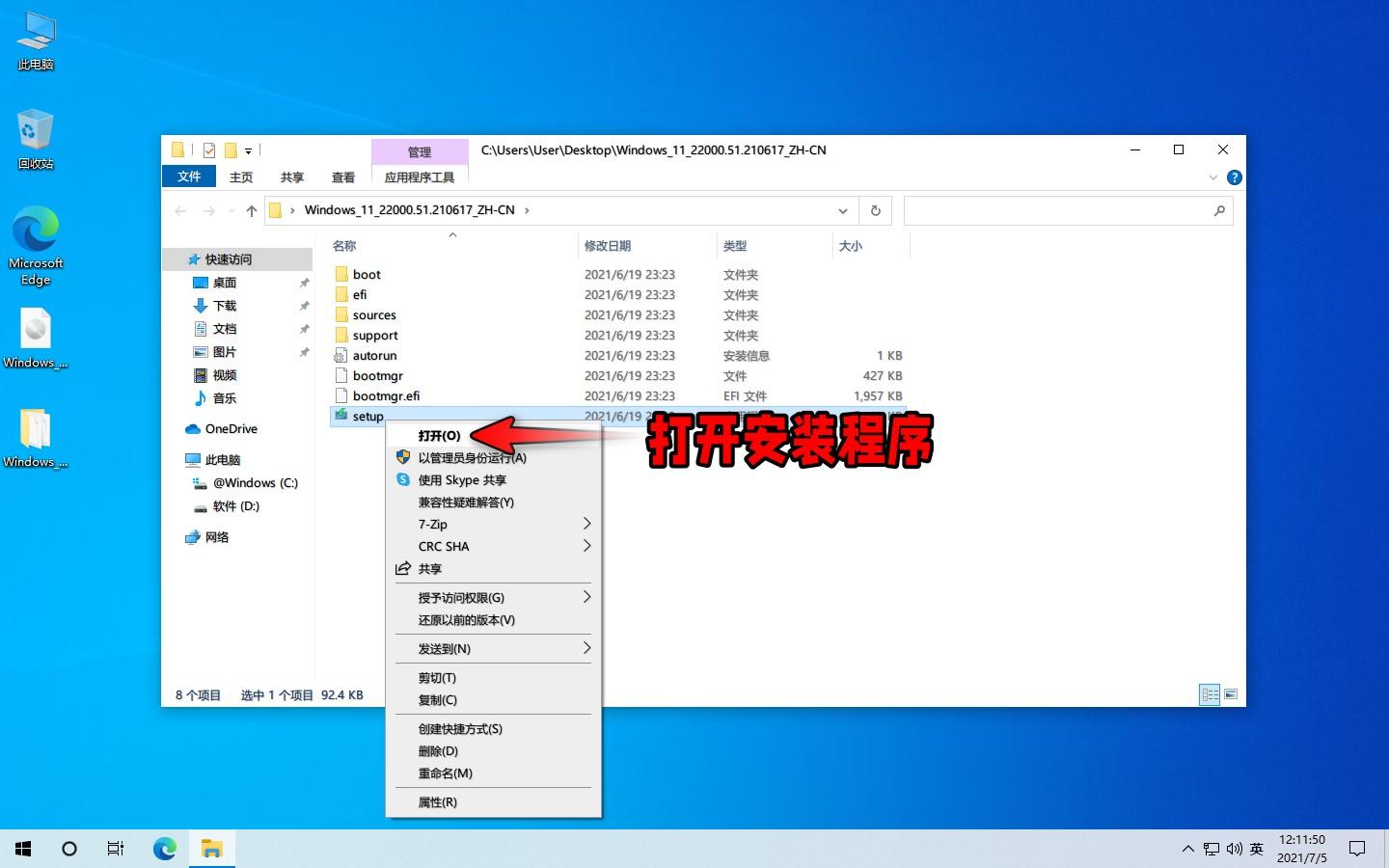
Task: Open the 应用程序工具 ribbon tab
Action: [420, 177]
